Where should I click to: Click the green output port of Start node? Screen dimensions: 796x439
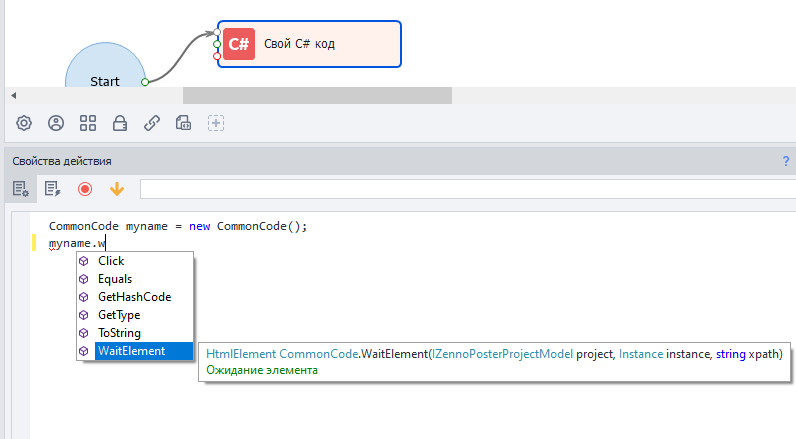(x=145, y=82)
